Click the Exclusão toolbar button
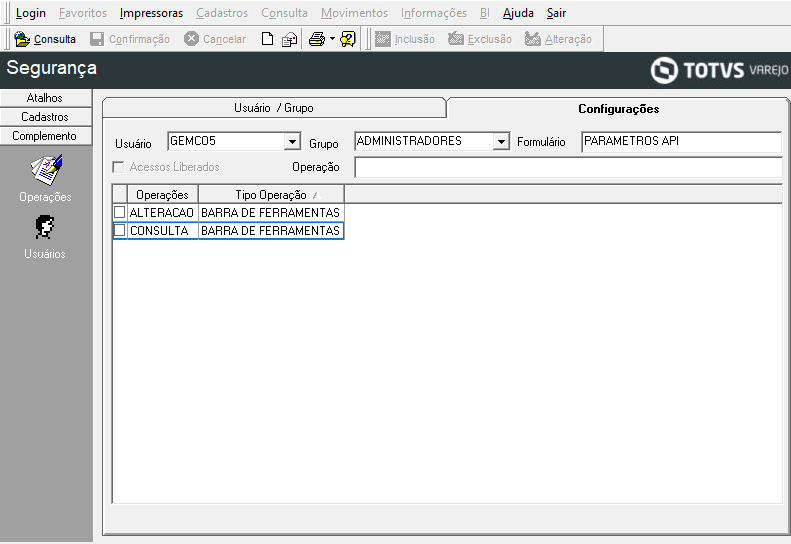The width and height of the screenshot is (791, 544). pyautogui.click(x=480, y=39)
